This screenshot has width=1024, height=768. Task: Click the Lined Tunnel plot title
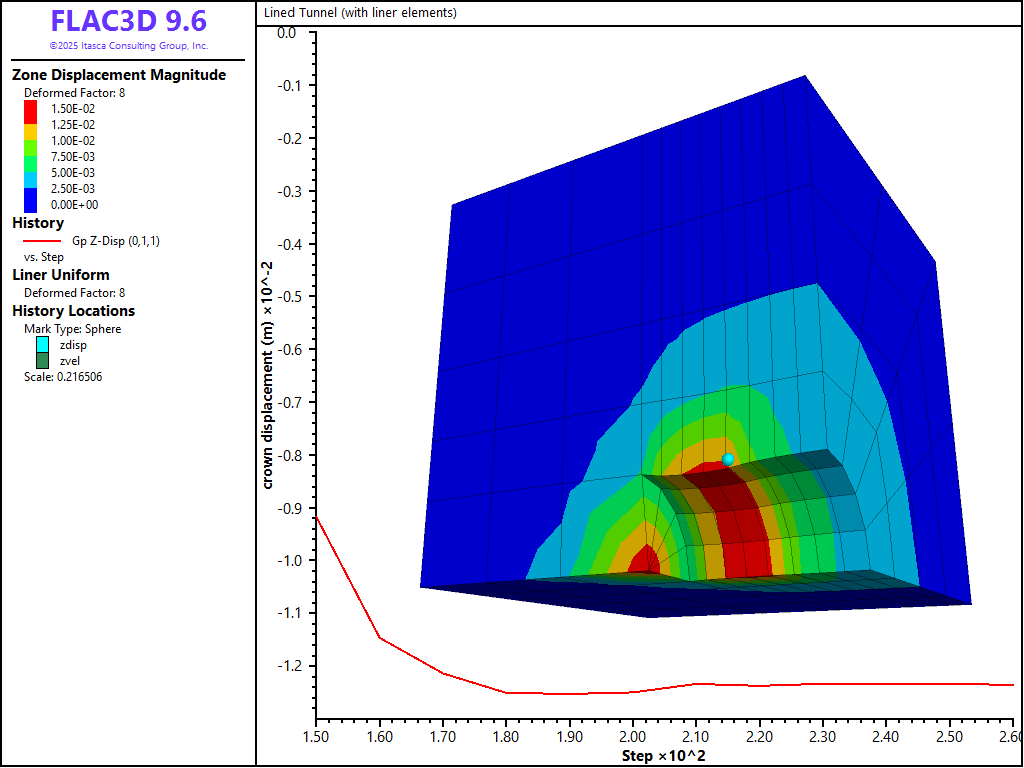[x=360, y=13]
